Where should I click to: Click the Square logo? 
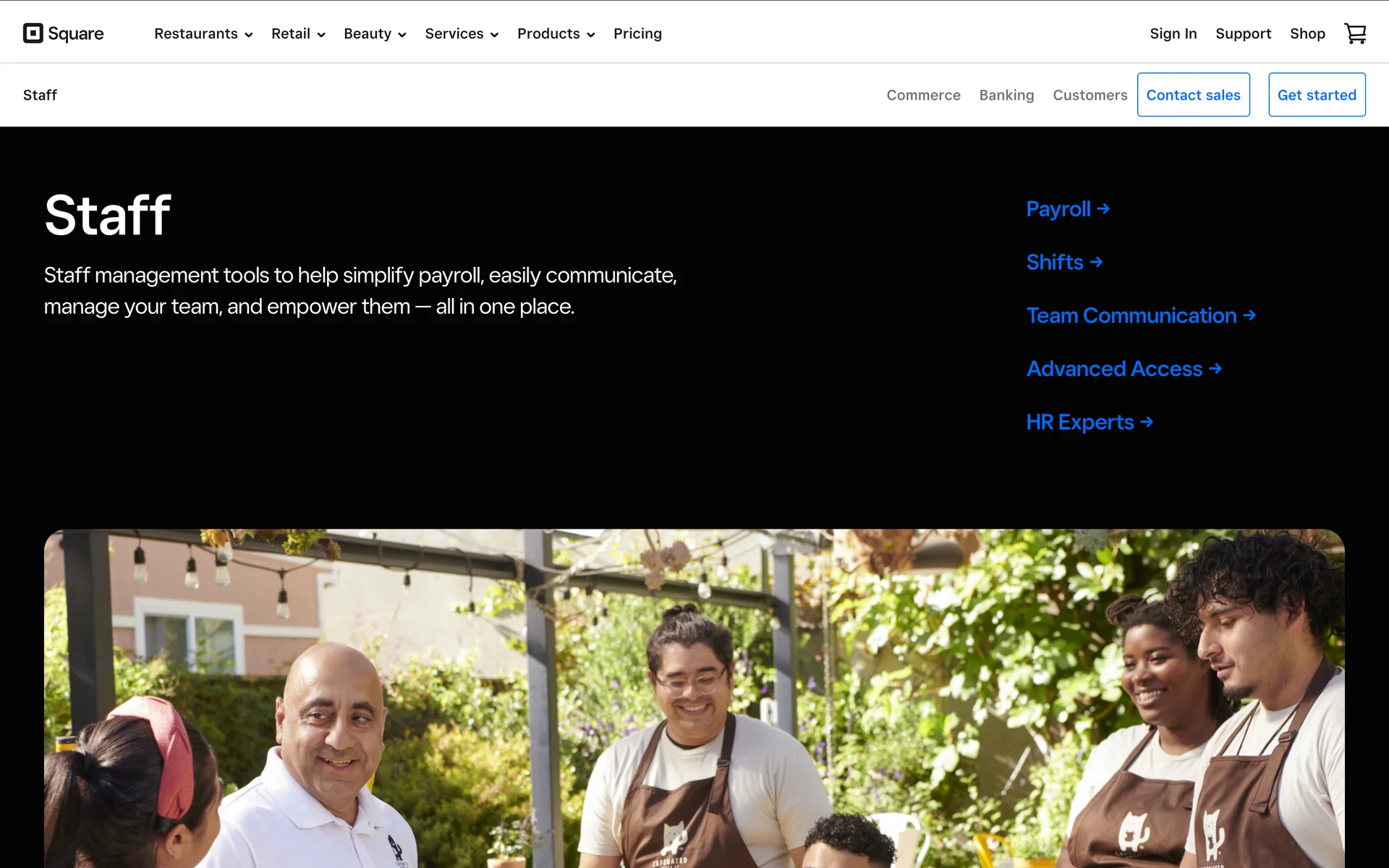tap(64, 33)
